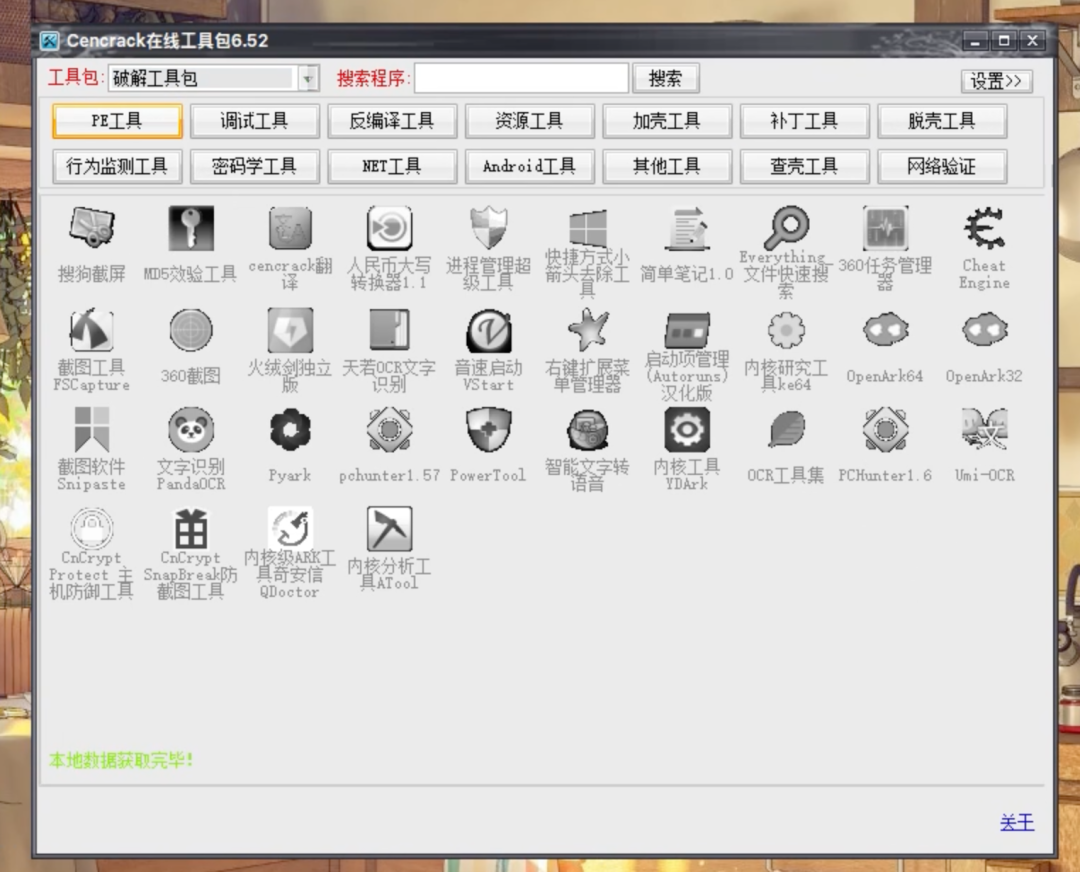This screenshot has height=872, width=1080.
Task: Switch to 密码学工具 category
Action: click(255, 166)
